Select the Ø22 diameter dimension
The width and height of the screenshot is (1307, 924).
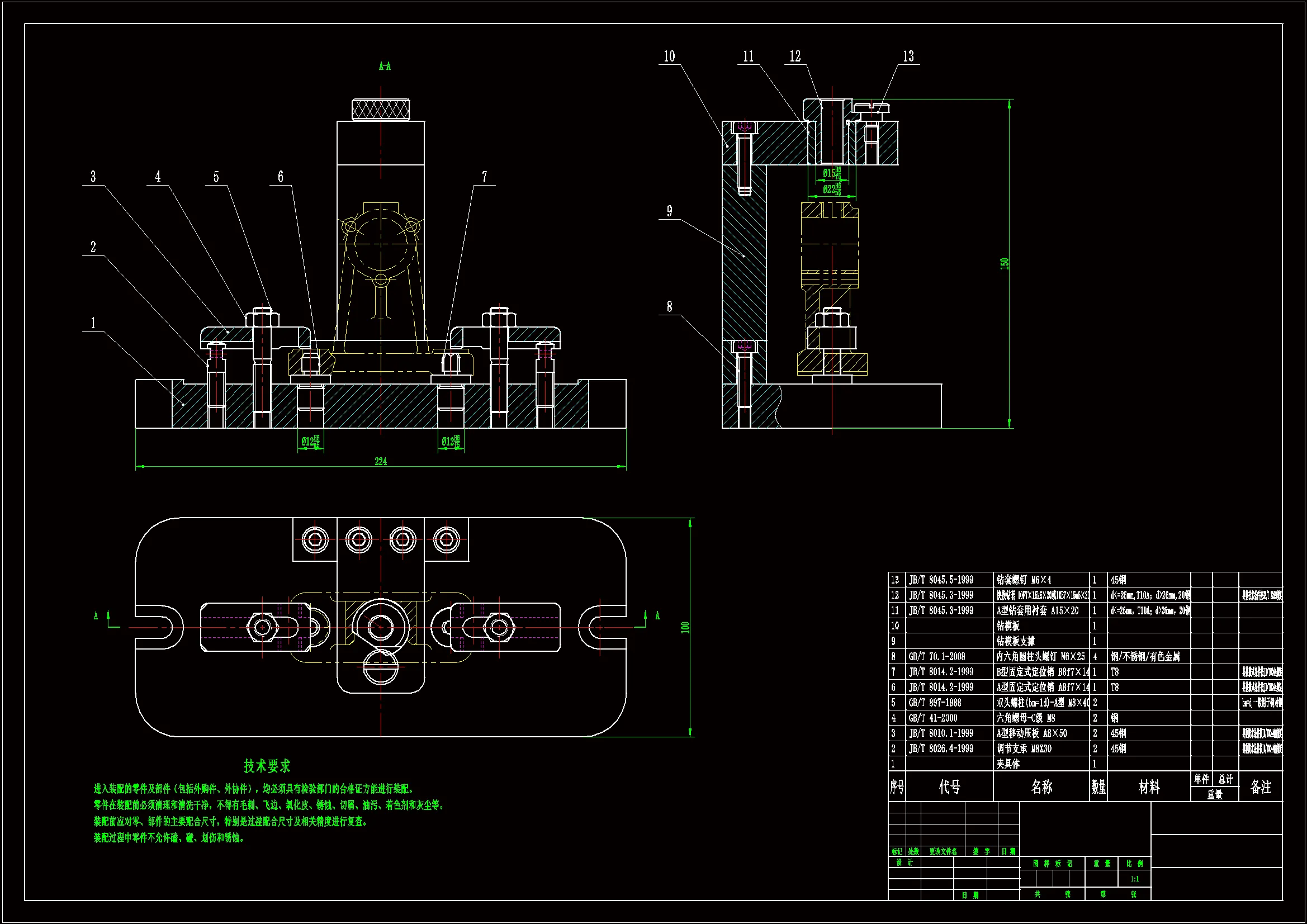(x=831, y=189)
